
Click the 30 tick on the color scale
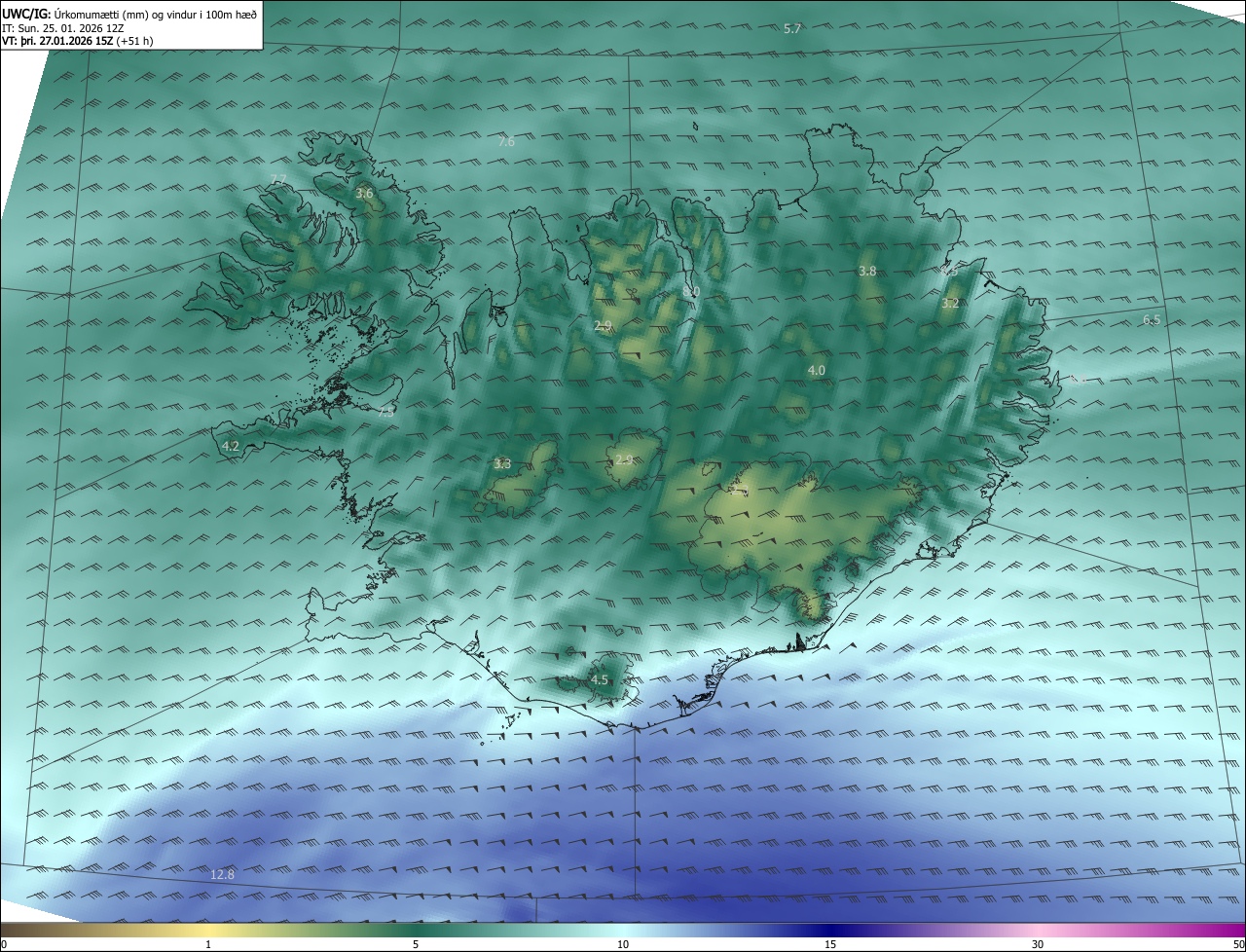pyautogui.click(x=1038, y=944)
